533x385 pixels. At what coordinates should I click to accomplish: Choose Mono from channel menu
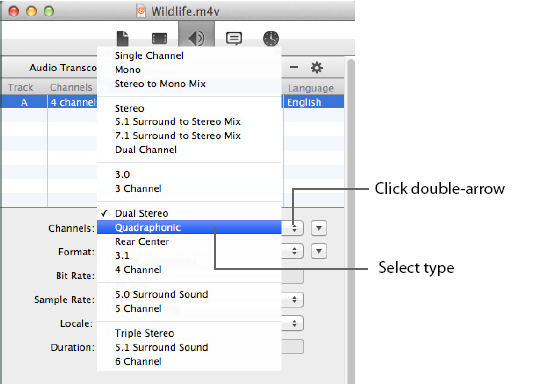189,69
